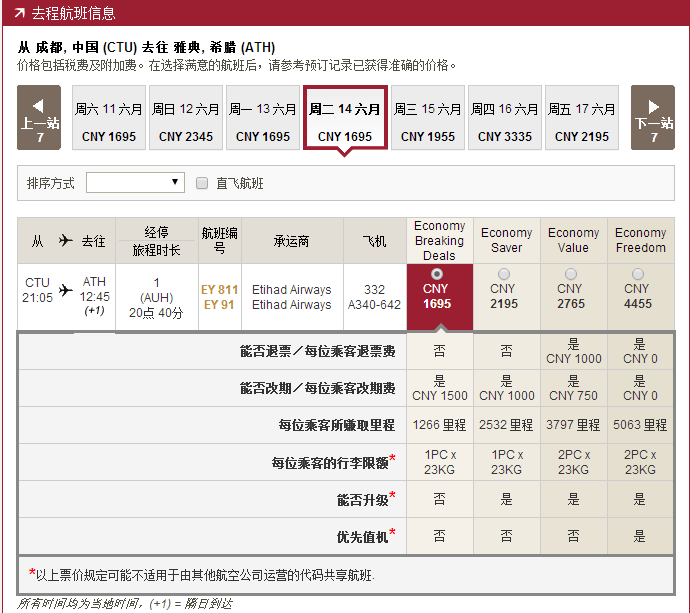Click the header arrow icon beside 去程航班信息

tap(19, 13)
